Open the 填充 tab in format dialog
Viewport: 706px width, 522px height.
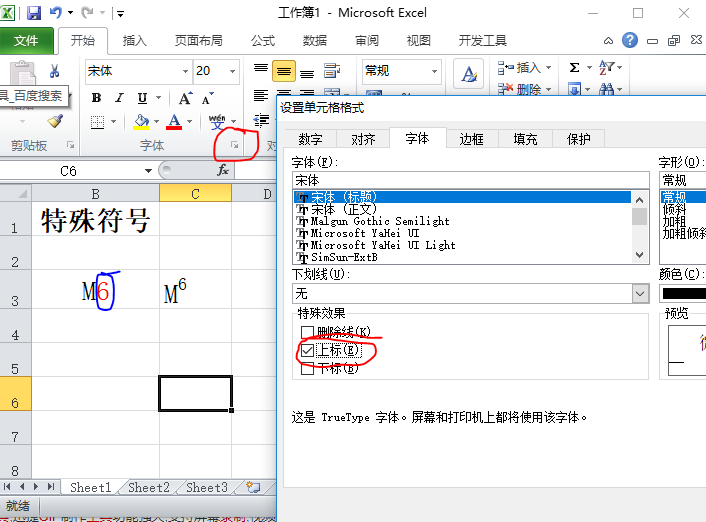(525, 139)
